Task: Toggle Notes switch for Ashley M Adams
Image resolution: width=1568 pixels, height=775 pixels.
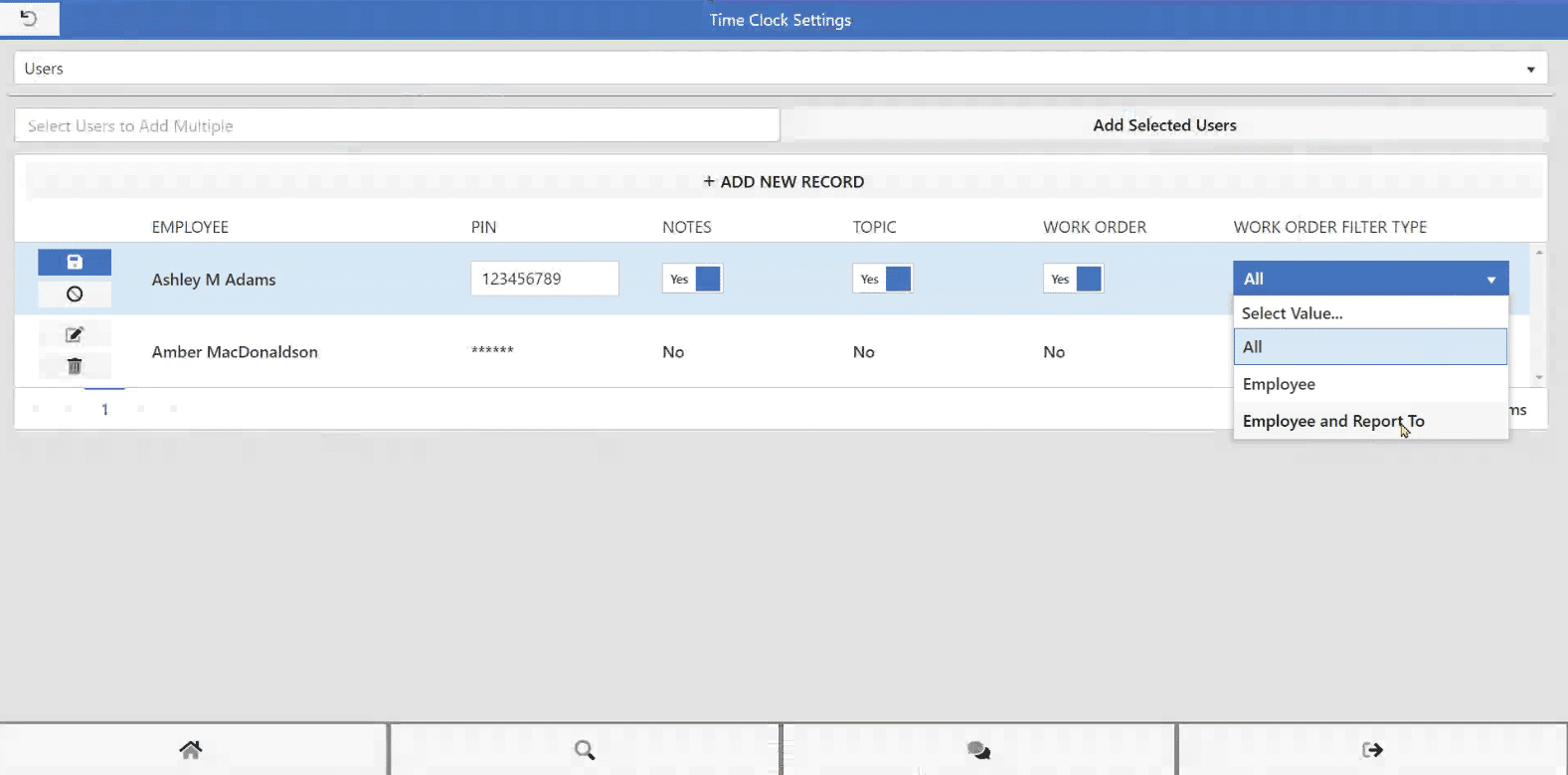Action: coord(692,279)
